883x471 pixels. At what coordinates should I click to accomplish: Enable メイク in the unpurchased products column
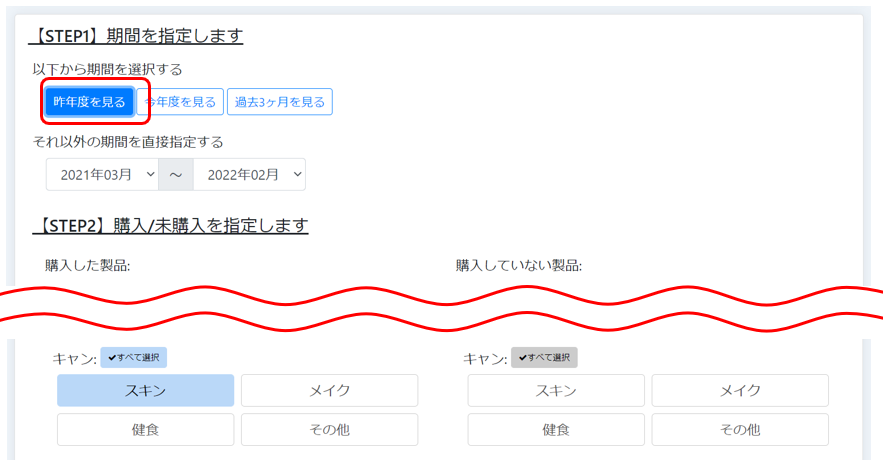[740, 391]
